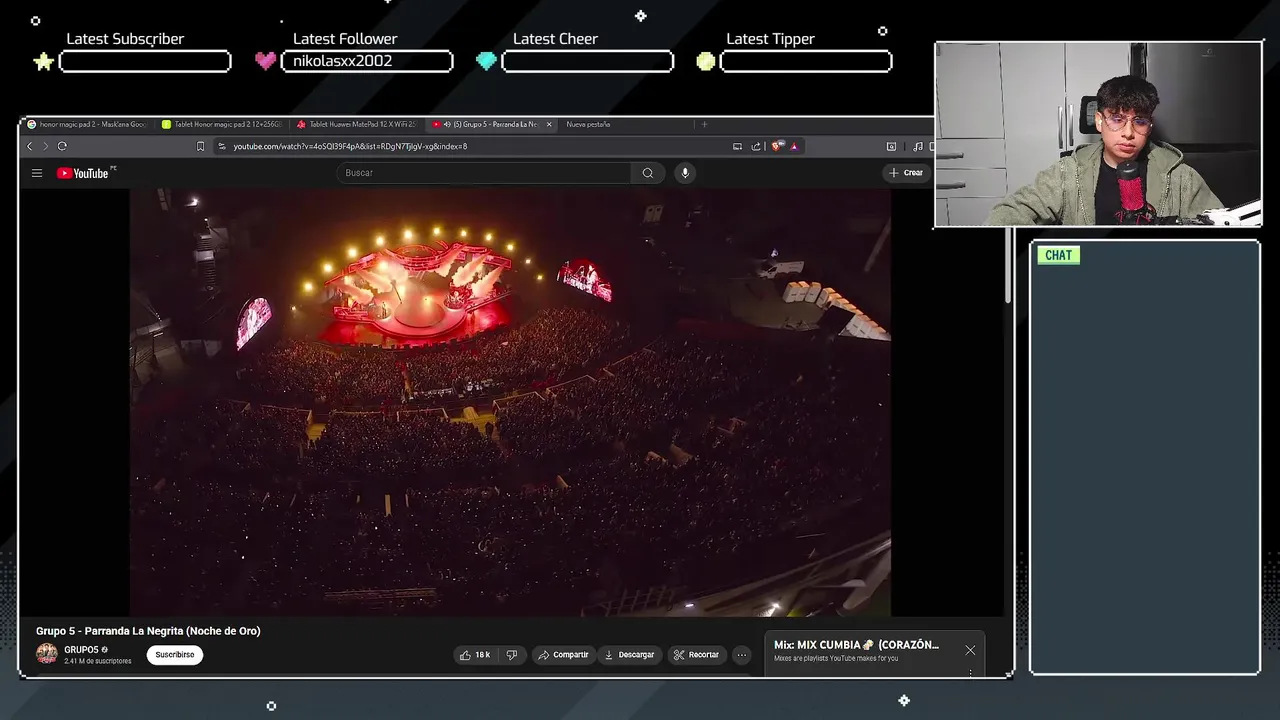Click the Brave Shields lion icon
The width and height of the screenshot is (1280, 720).
click(x=778, y=146)
